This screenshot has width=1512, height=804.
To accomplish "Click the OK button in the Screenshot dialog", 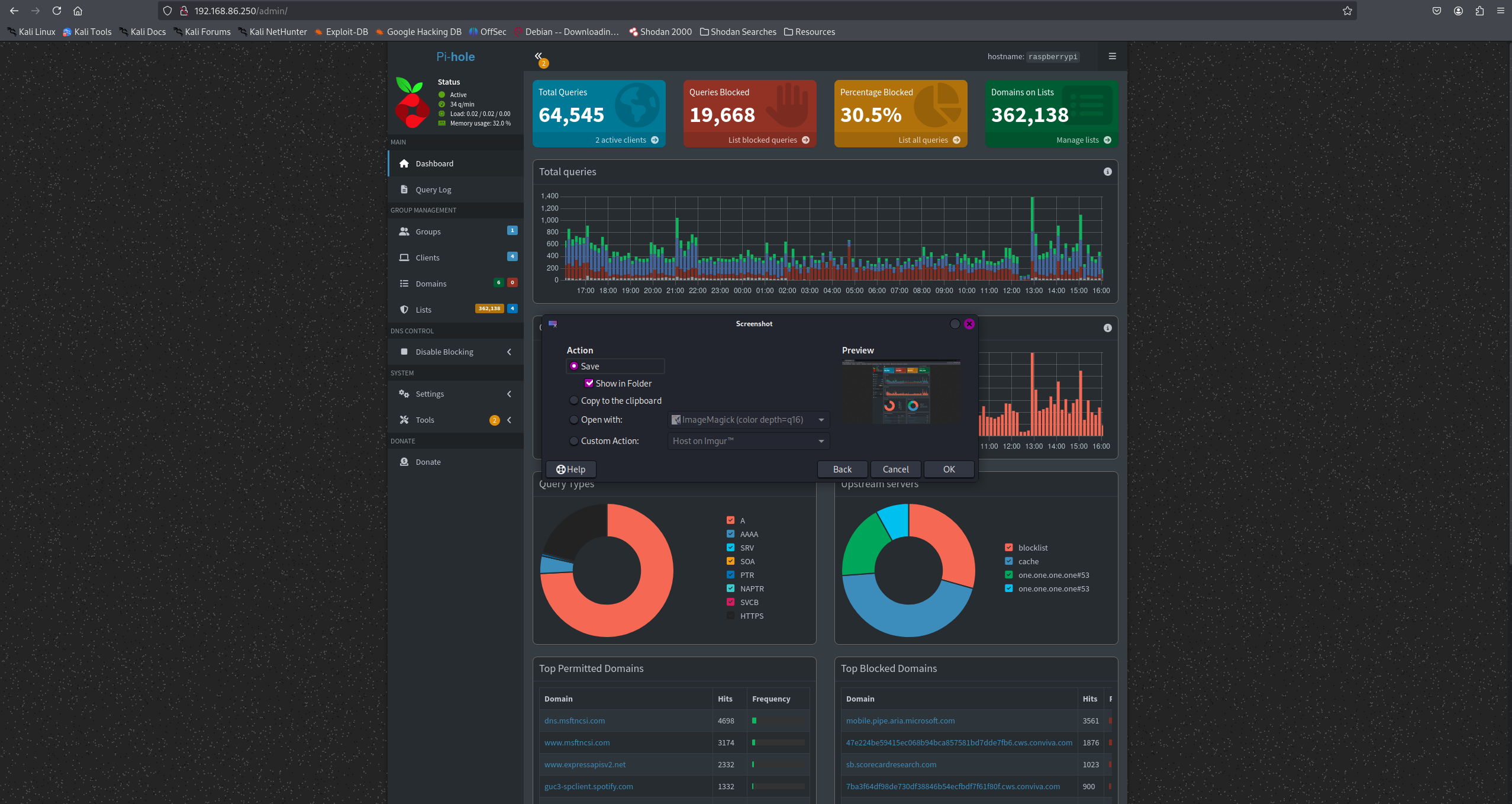I will (x=949, y=469).
